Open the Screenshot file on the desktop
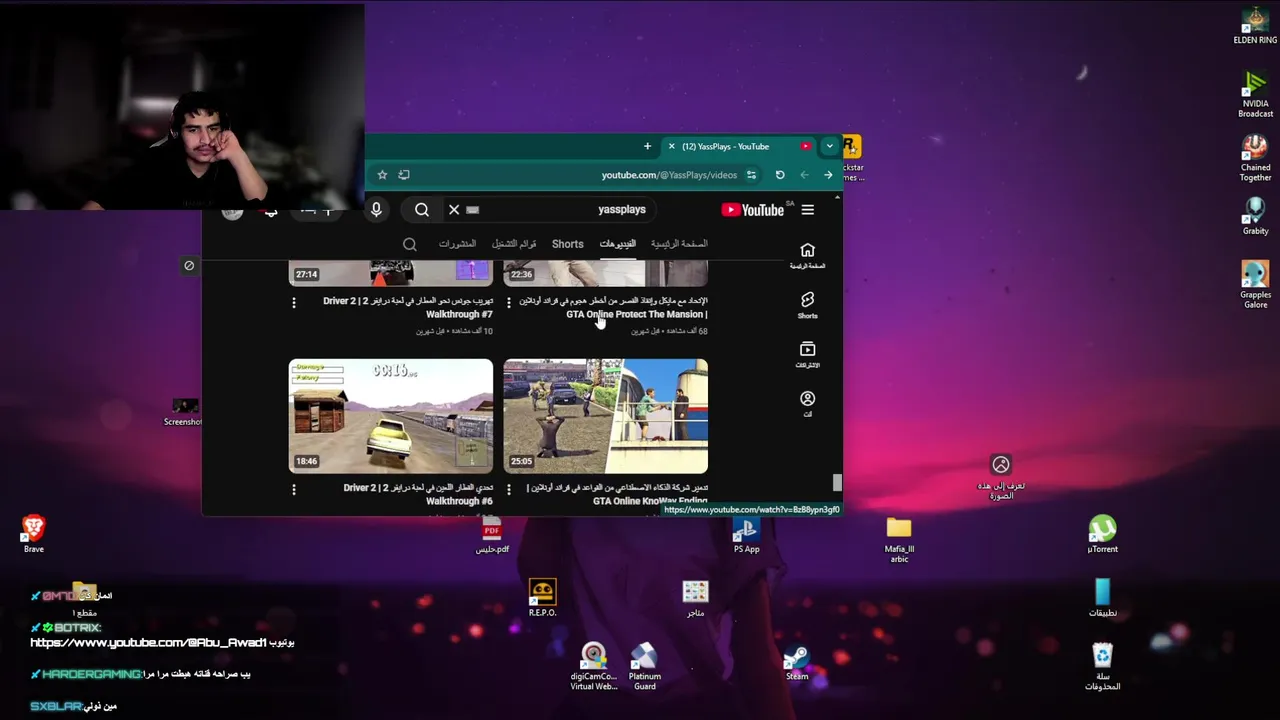1280x720 pixels. [184, 411]
